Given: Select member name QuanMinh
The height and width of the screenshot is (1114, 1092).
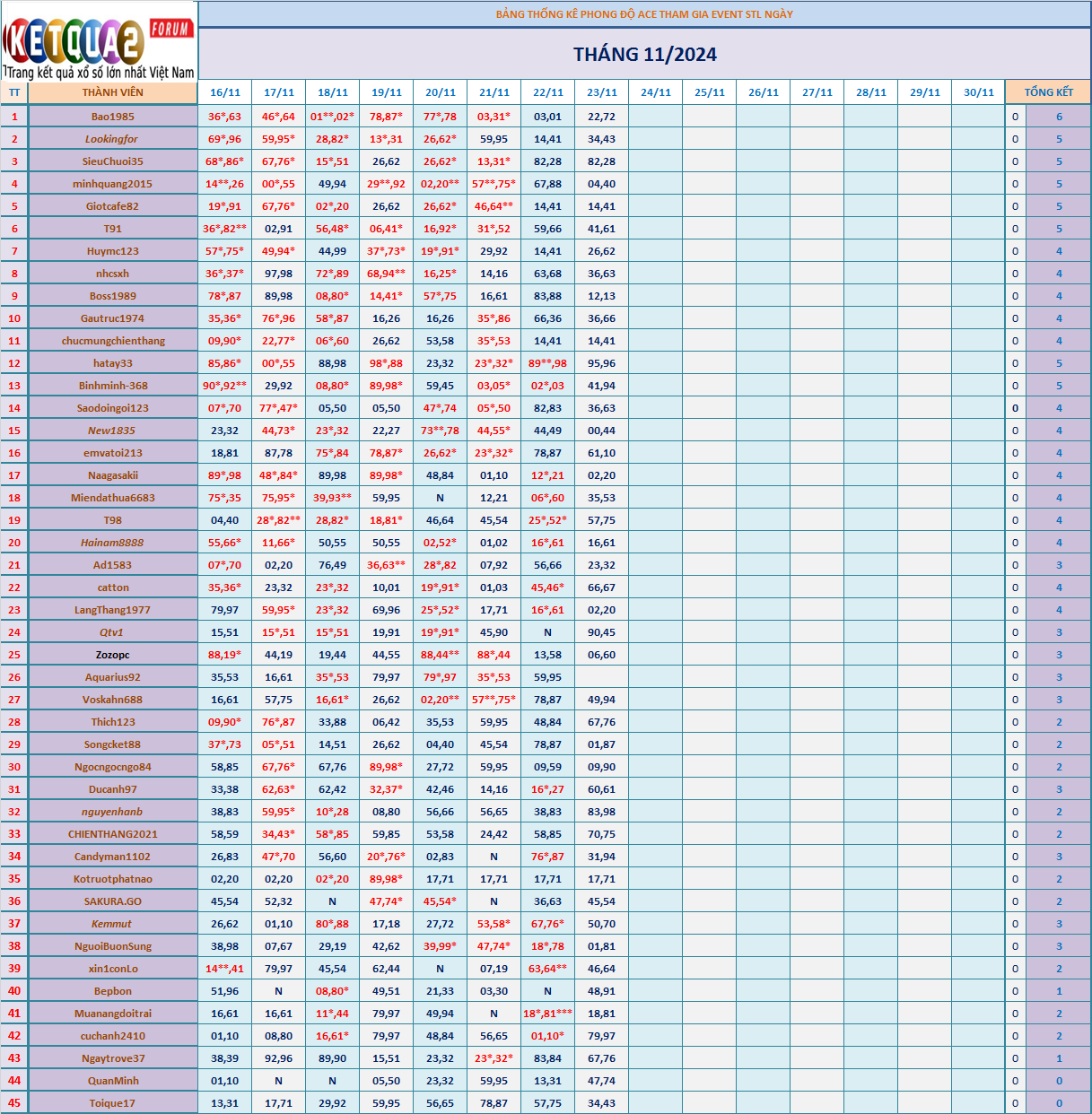Looking at the screenshot, I should coord(113,1081).
